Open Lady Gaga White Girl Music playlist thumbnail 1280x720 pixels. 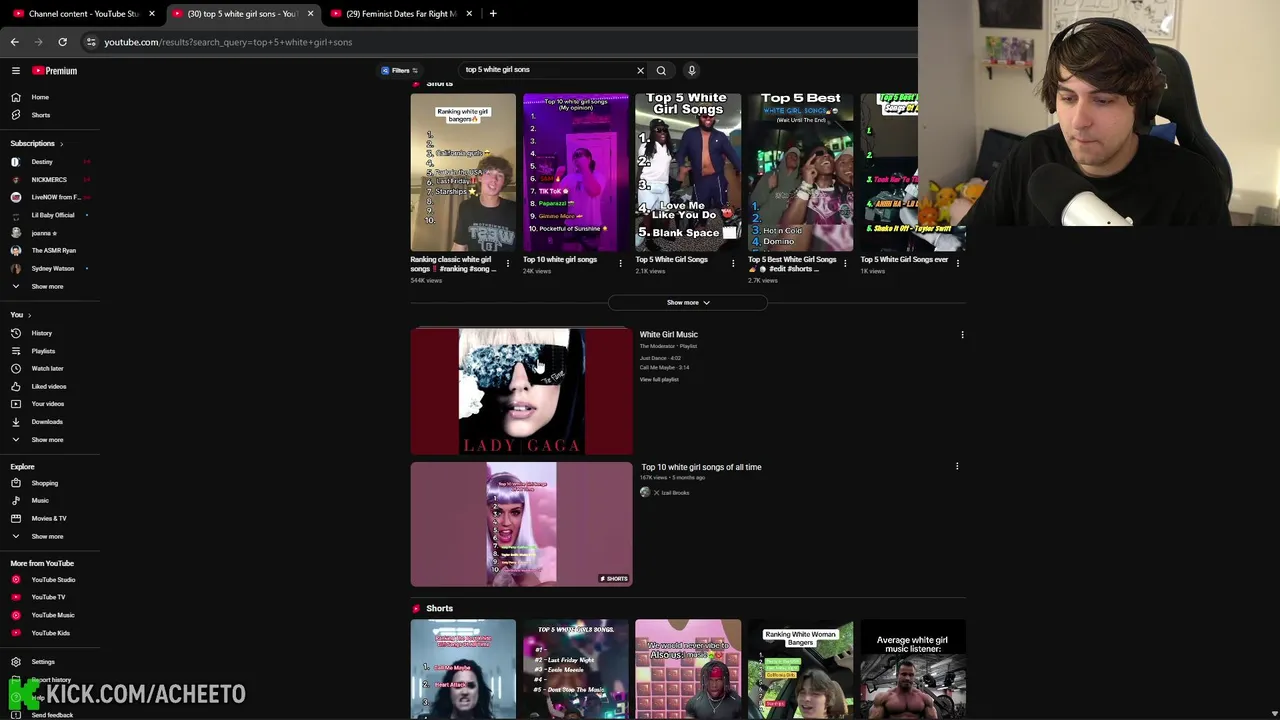(x=521, y=391)
